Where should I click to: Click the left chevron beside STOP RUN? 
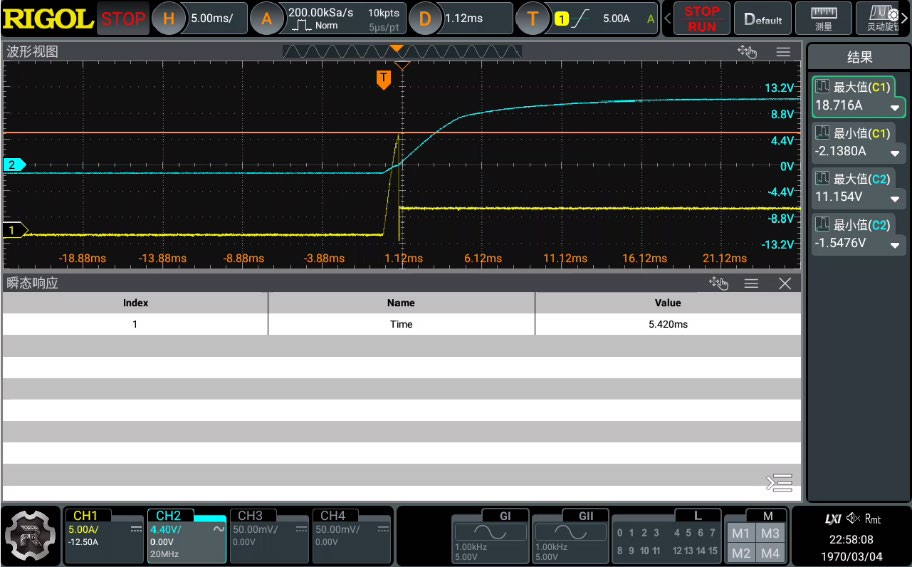[667, 19]
